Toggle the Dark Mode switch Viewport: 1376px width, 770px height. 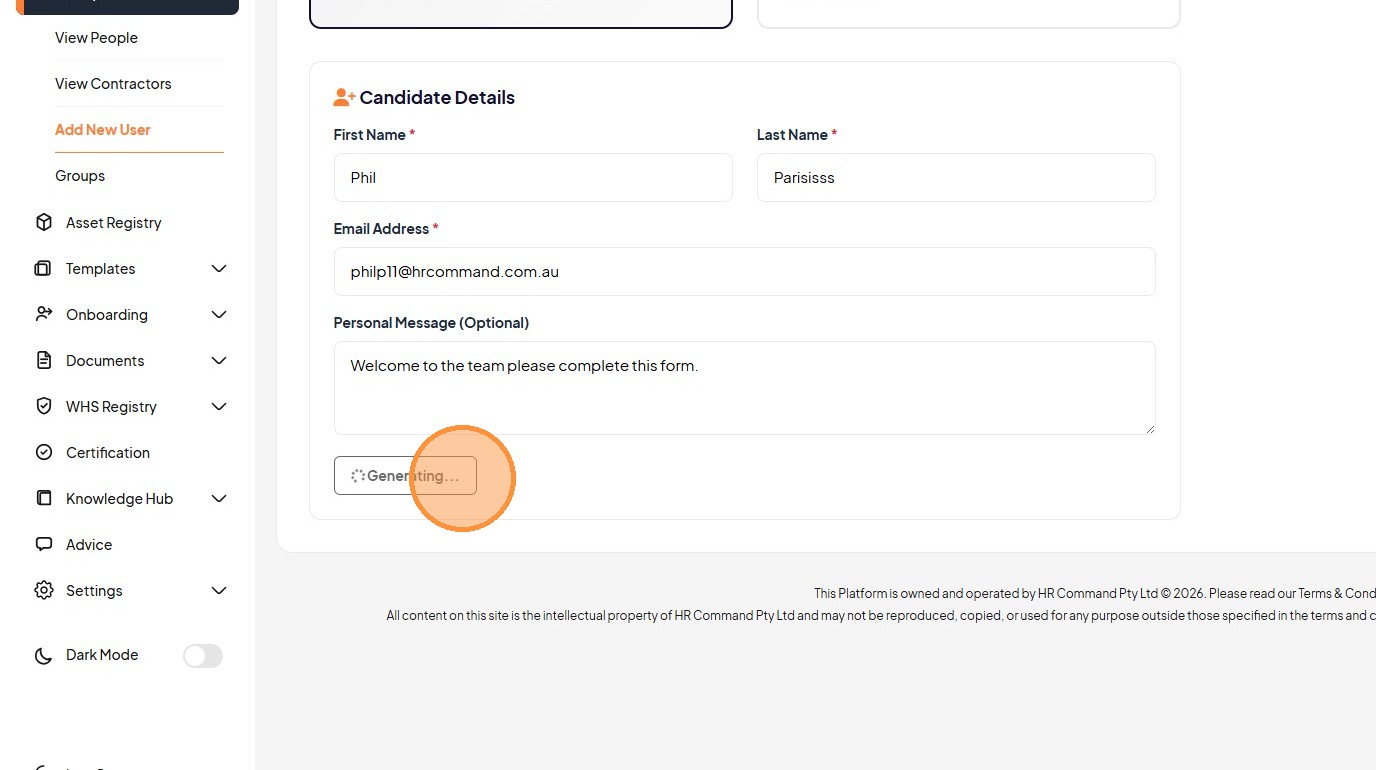[x=202, y=656]
